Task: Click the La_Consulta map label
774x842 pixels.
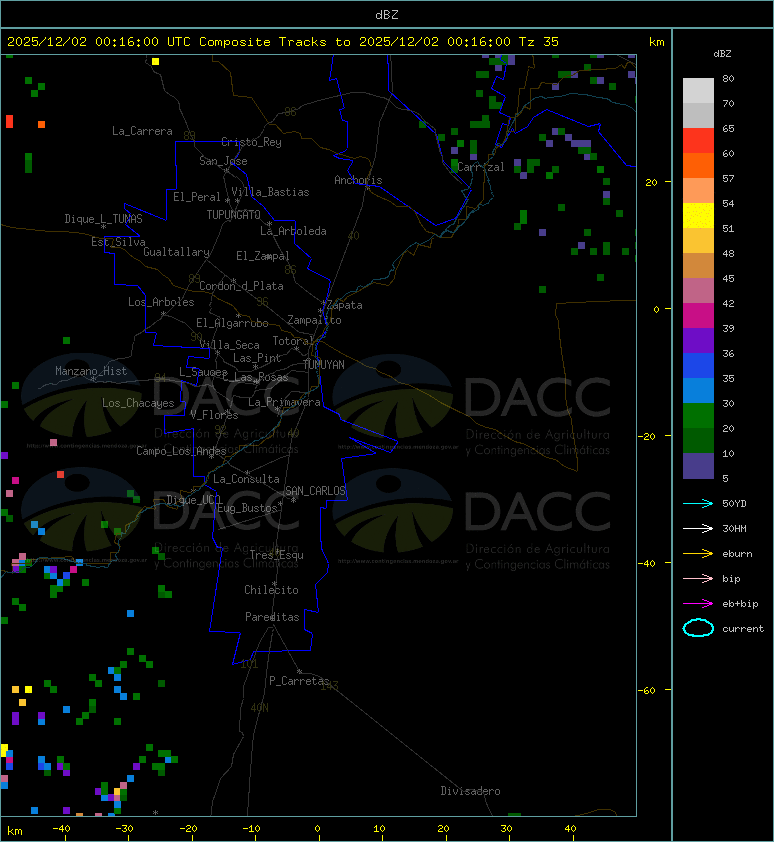Action: tap(246, 479)
